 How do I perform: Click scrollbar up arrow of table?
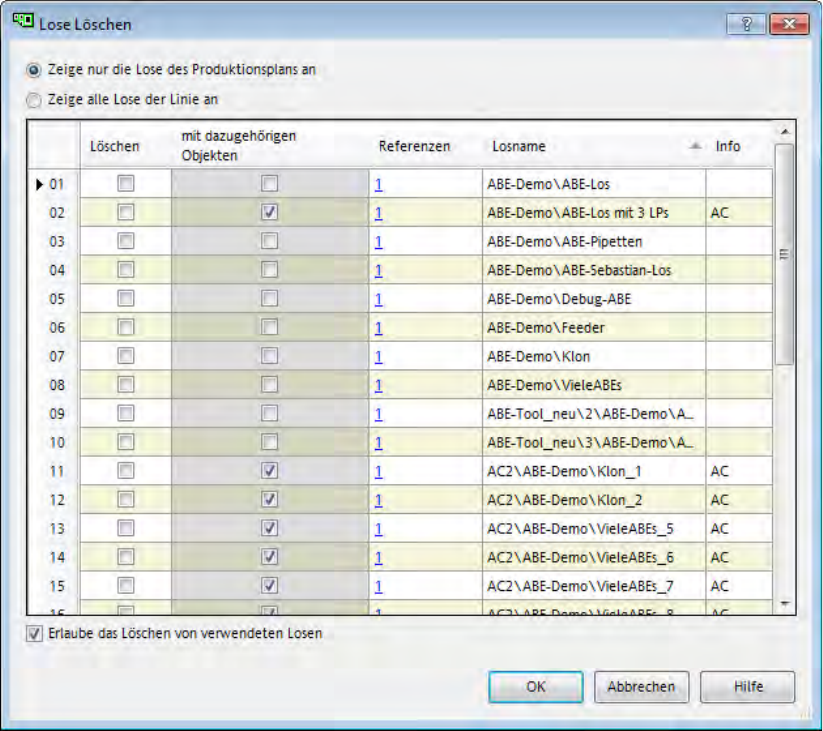tap(785, 131)
